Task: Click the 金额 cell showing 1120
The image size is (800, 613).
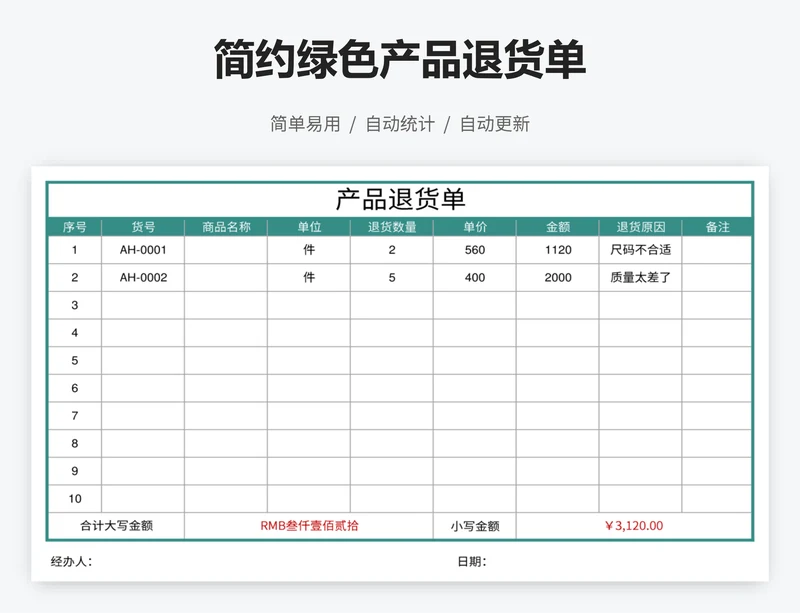Action: (x=558, y=250)
